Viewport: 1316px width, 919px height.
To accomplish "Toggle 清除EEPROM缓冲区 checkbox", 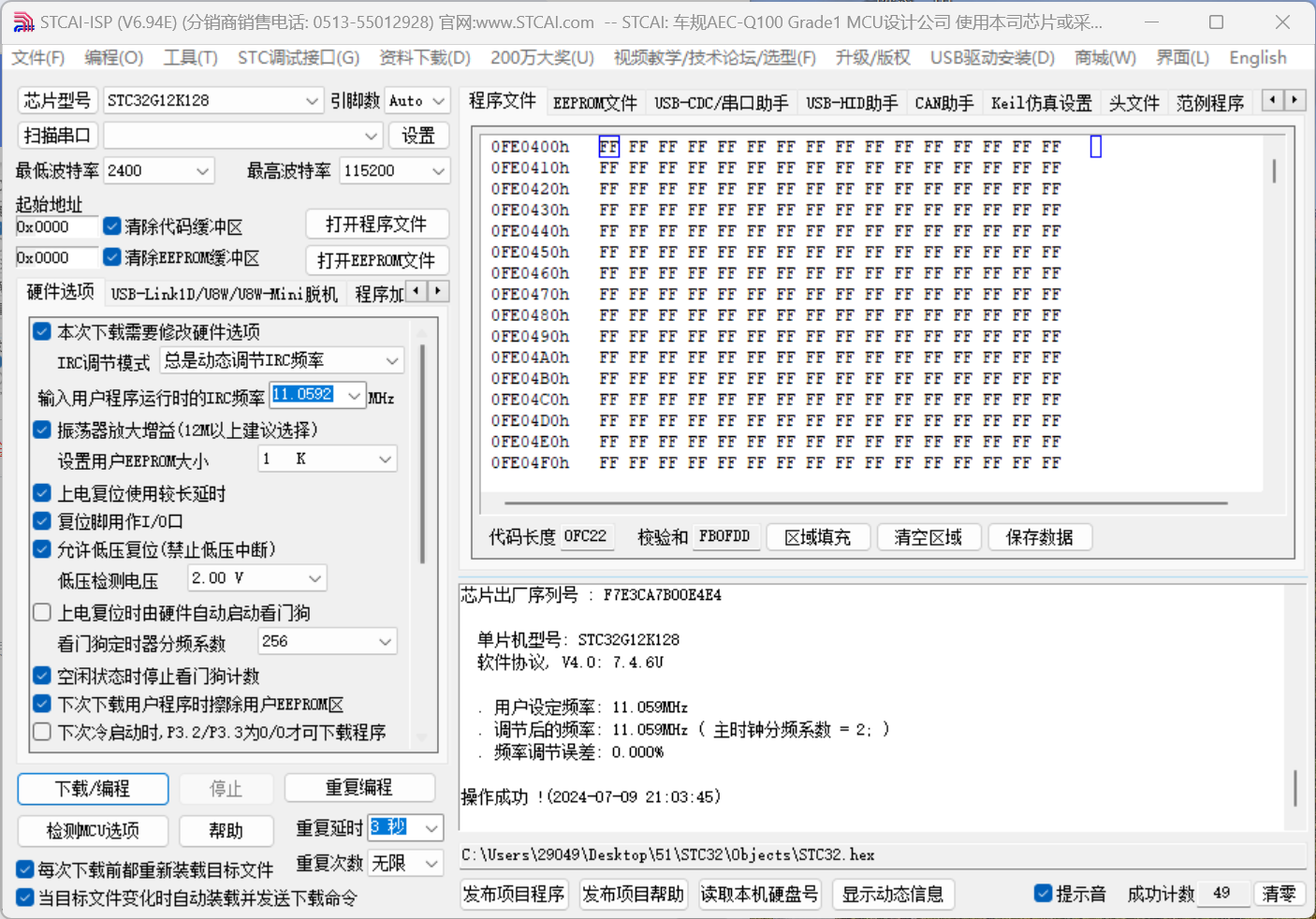I will click(x=112, y=256).
